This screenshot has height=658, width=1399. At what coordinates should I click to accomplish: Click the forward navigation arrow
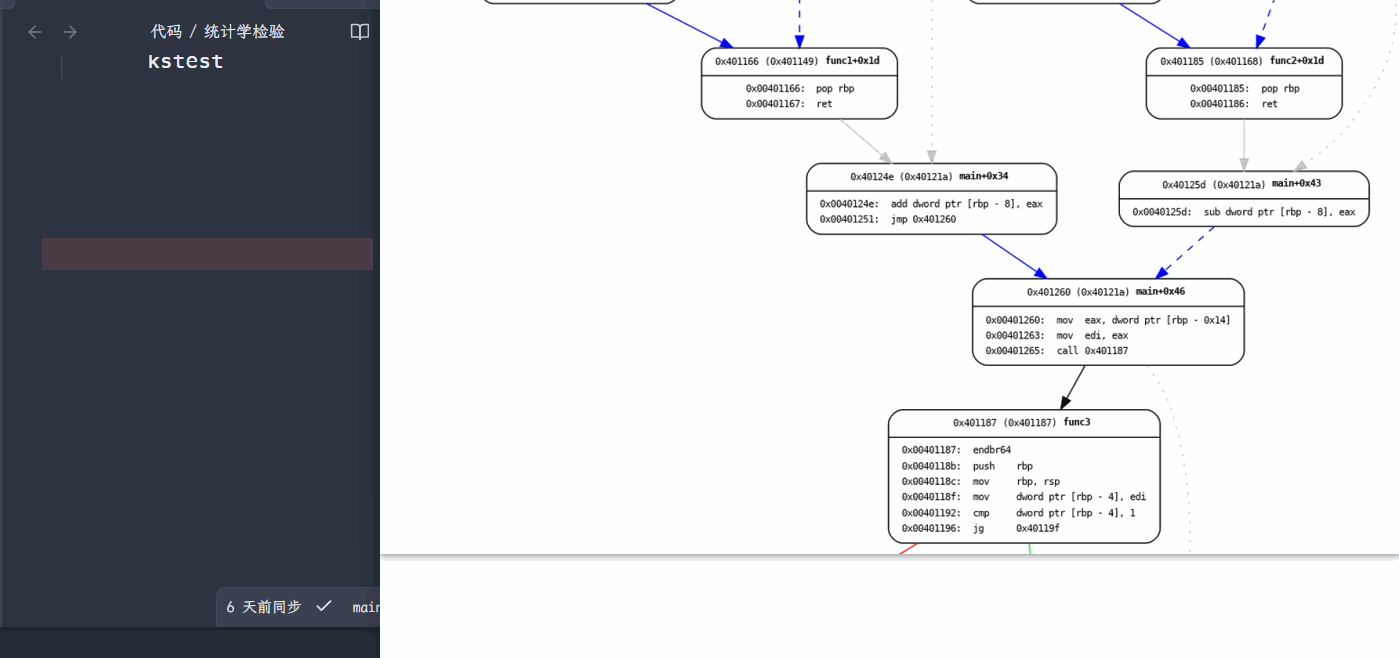(70, 32)
